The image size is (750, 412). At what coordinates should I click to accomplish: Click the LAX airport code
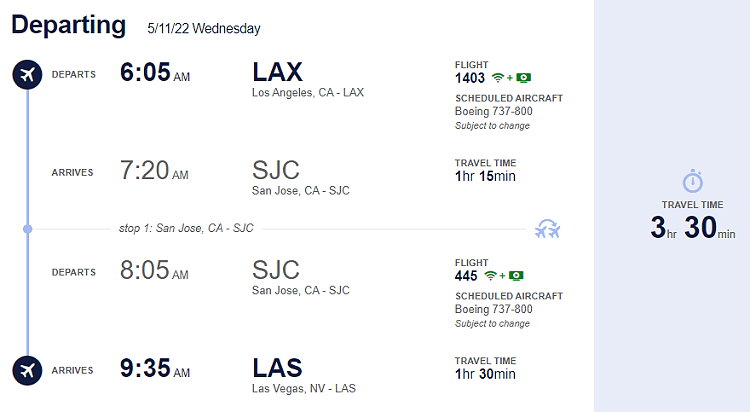[277, 72]
